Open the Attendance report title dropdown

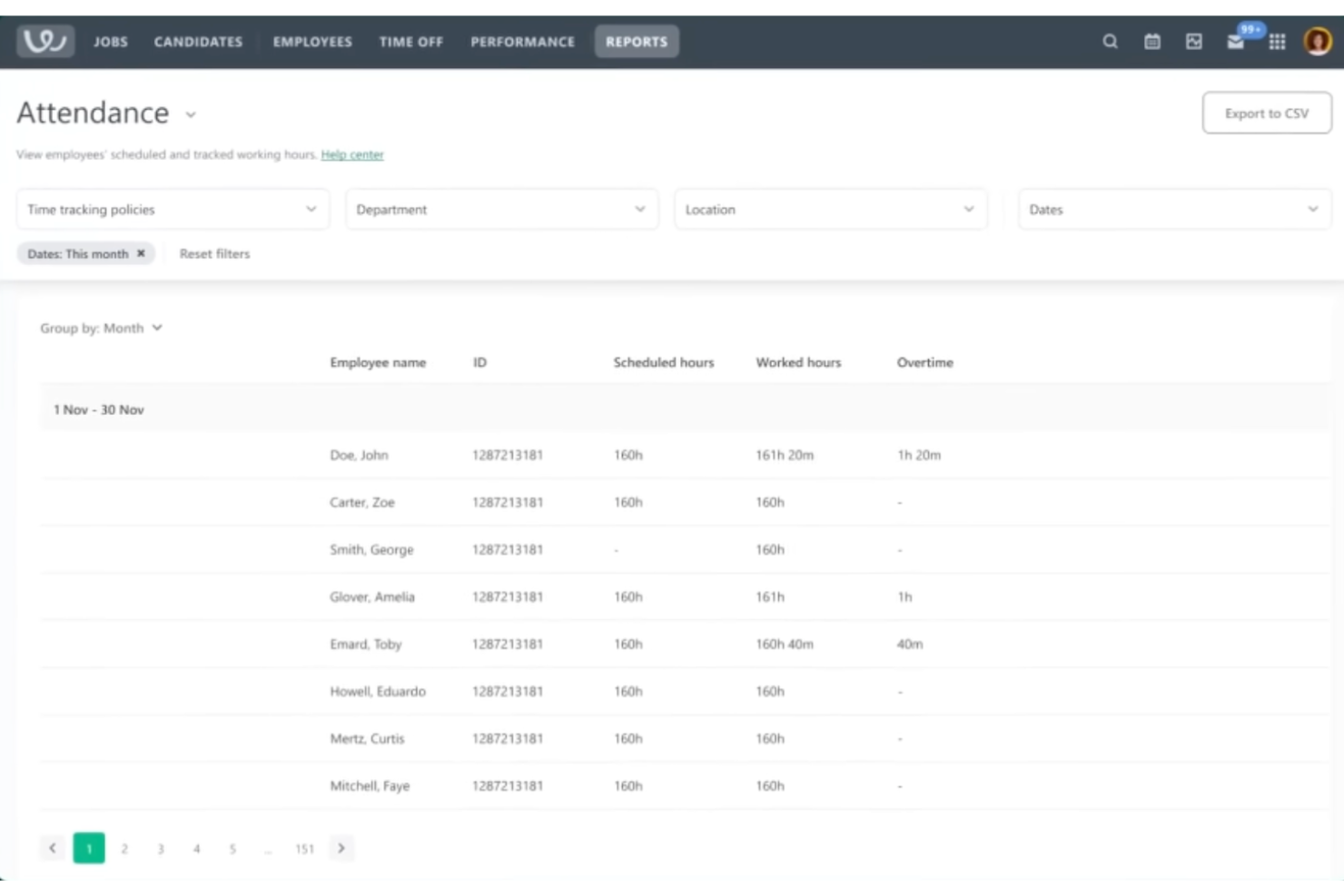190,115
